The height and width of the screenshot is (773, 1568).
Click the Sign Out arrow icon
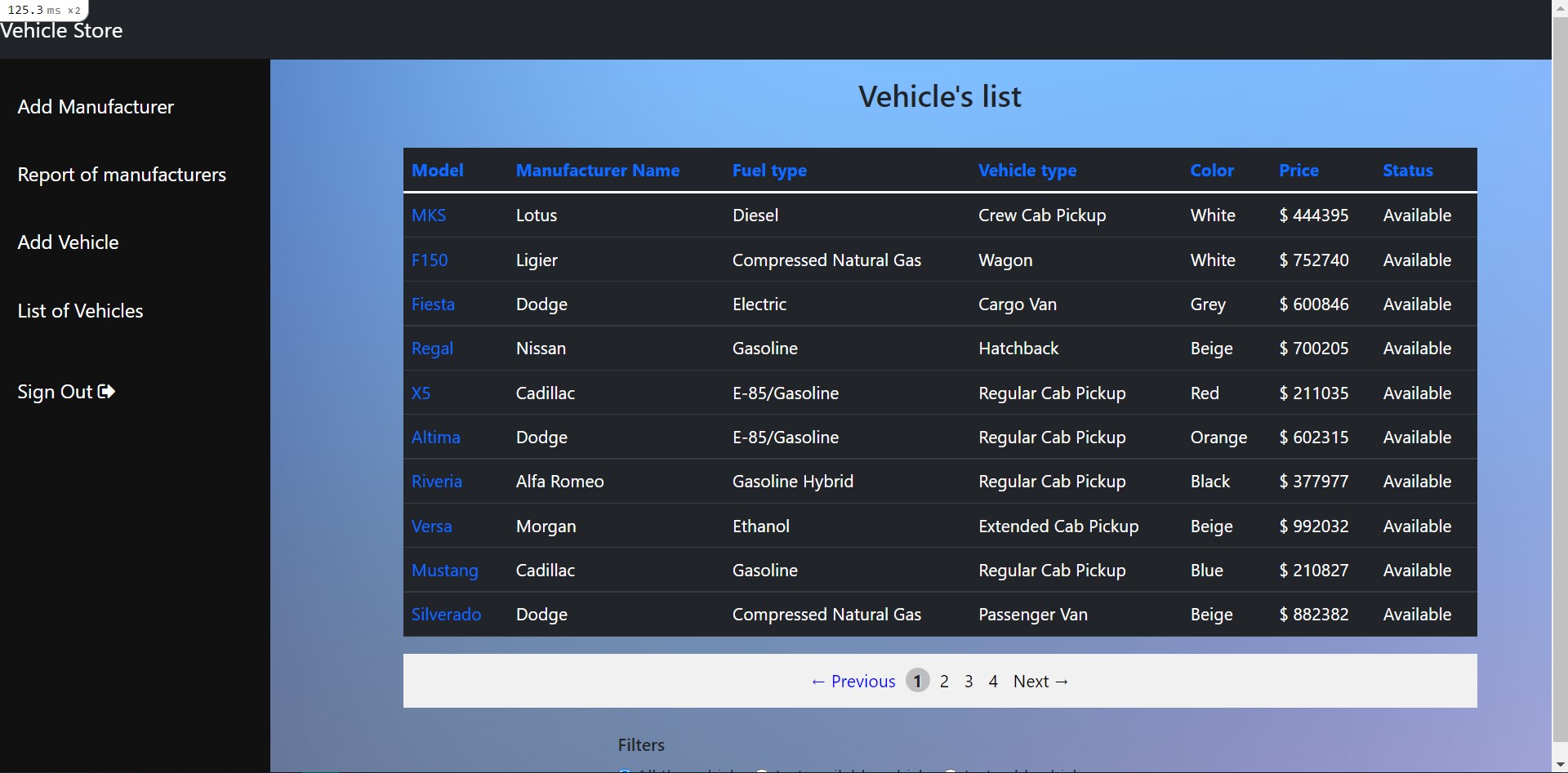(106, 392)
